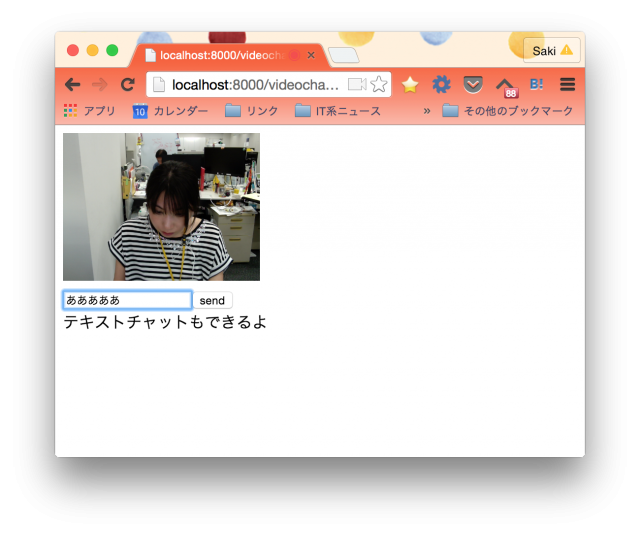Click the テキストチャットもできるよ message

[165, 322]
